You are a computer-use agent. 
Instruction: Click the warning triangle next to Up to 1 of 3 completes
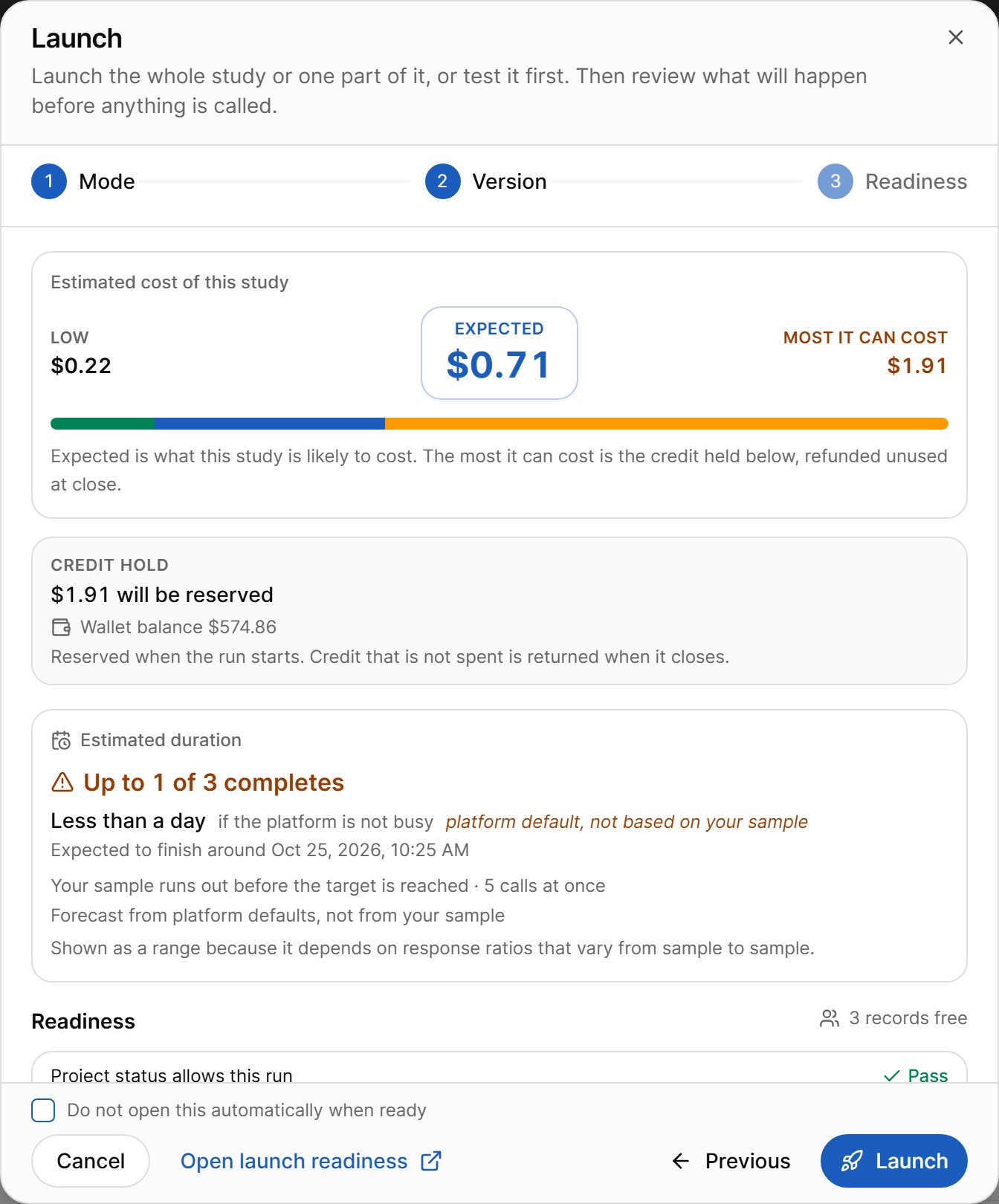[x=62, y=783]
